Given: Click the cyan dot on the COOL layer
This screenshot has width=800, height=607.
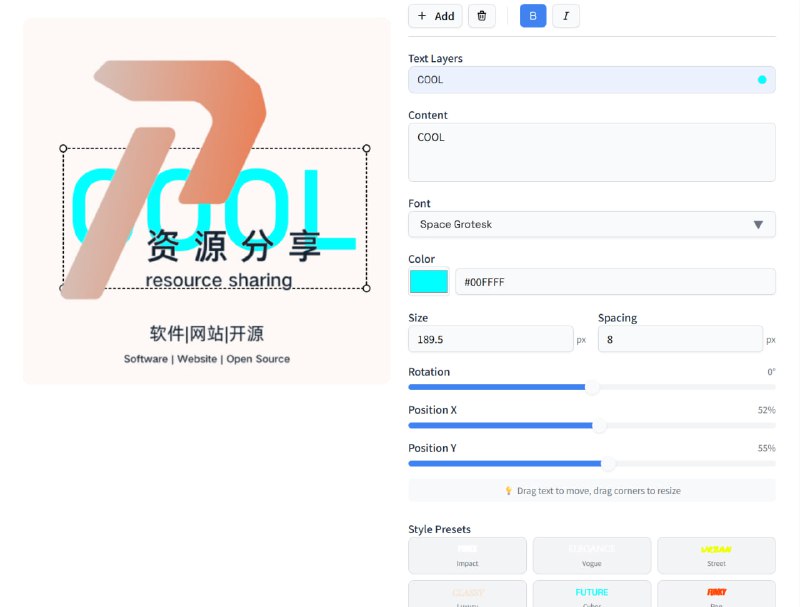Looking at the screenshot, I should 762,80.
